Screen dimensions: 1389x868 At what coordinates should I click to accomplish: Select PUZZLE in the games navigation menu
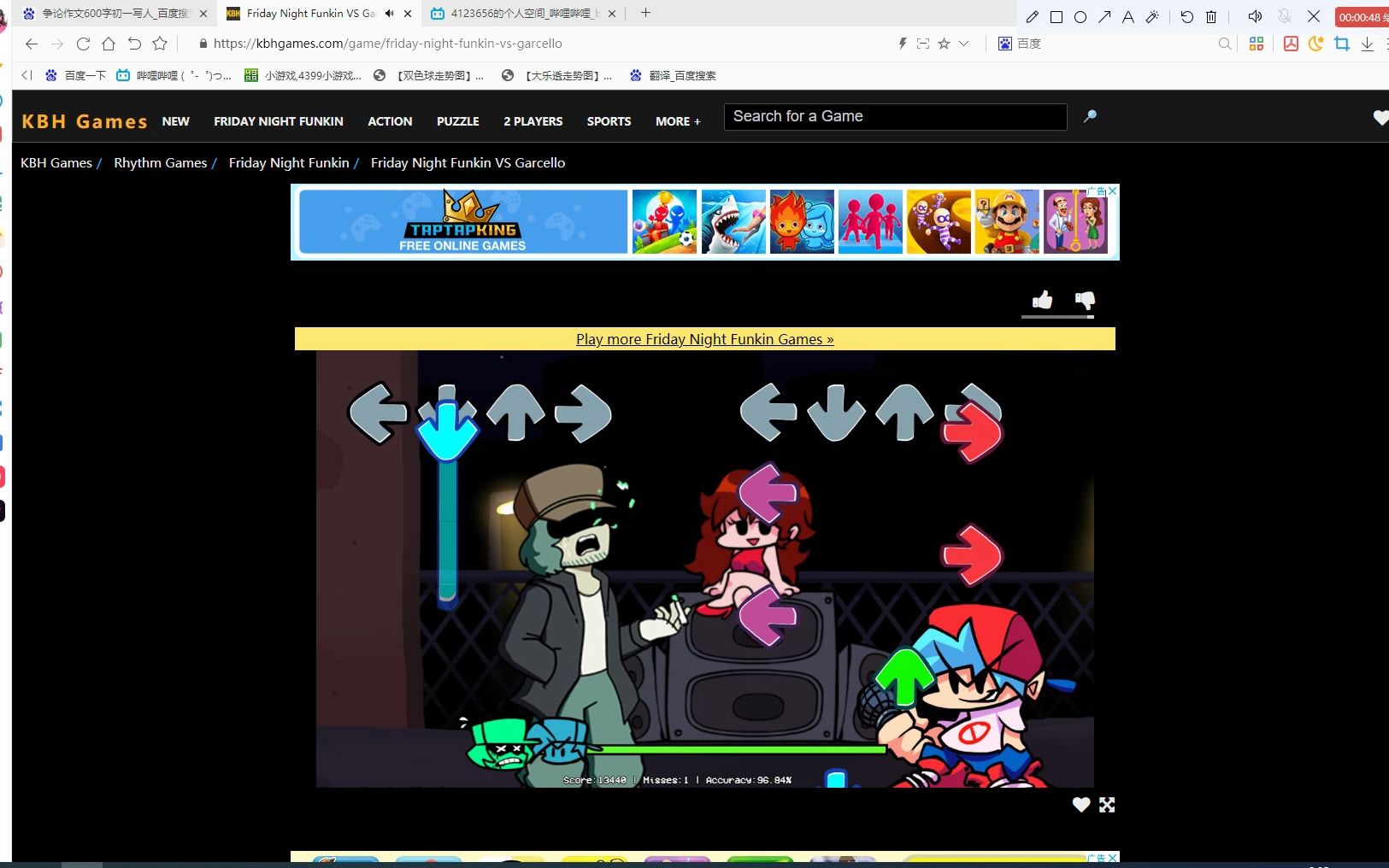tap(458, 121)
